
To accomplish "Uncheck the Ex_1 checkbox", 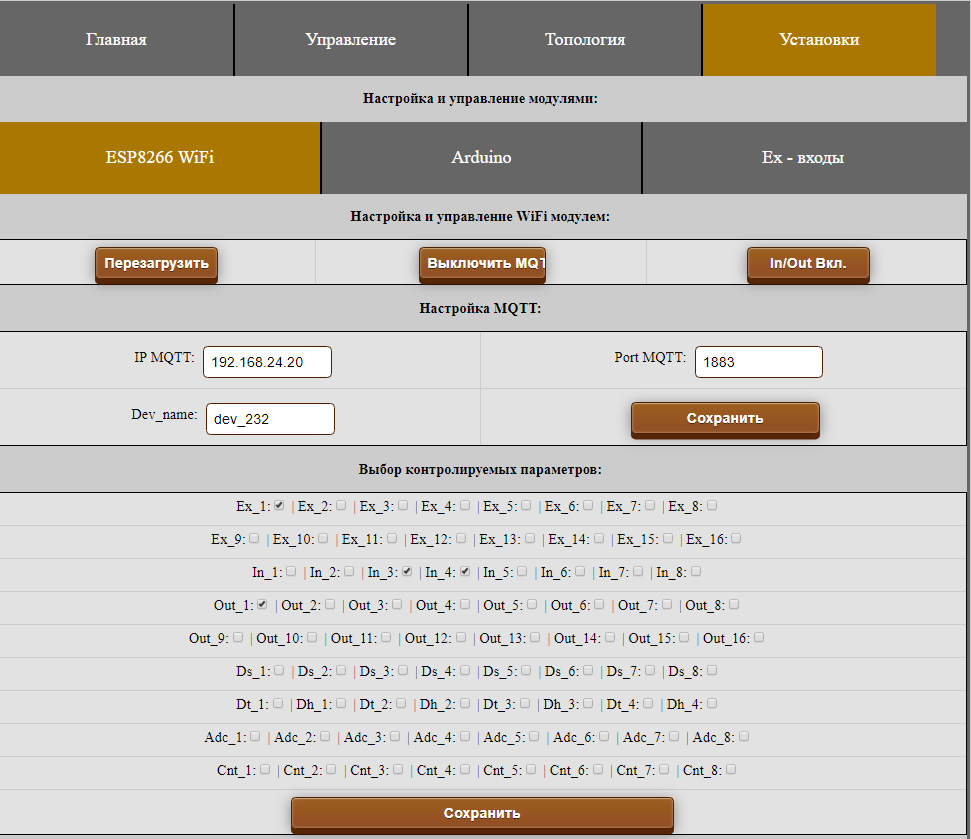I will tap(279, 505).
